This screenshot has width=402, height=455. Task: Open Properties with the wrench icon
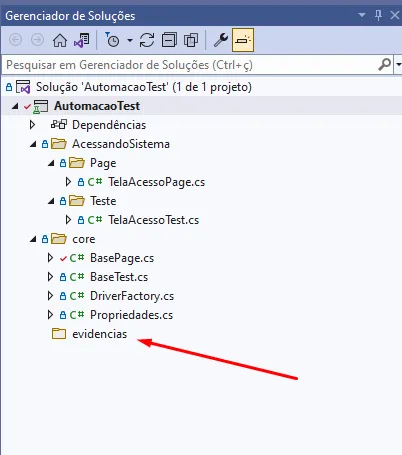pyautogui.click(x=221, y=40)
